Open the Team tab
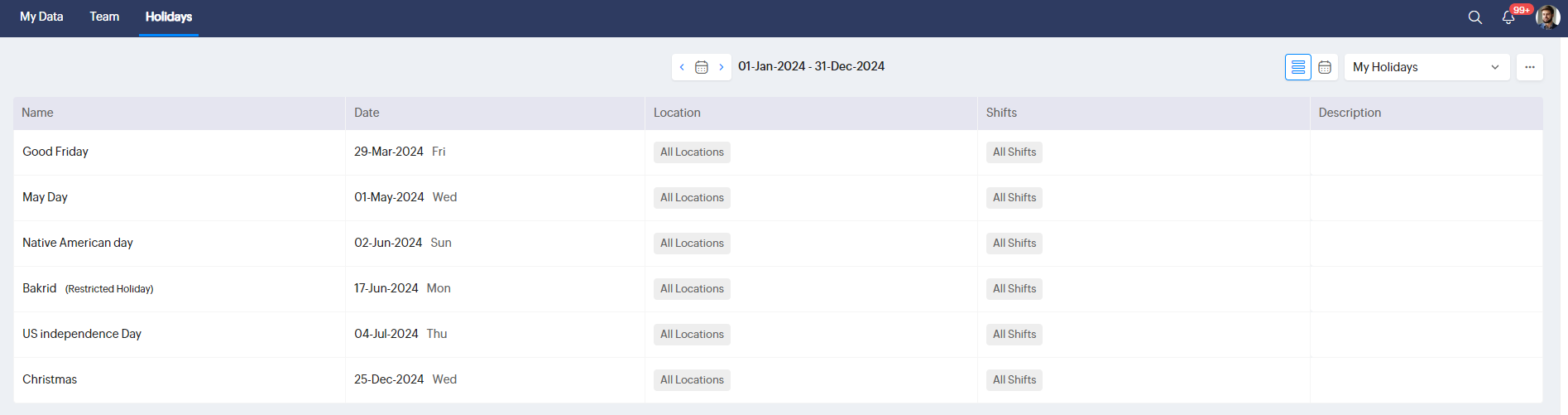Screen dimensions: 1568x415 [104, 17]
